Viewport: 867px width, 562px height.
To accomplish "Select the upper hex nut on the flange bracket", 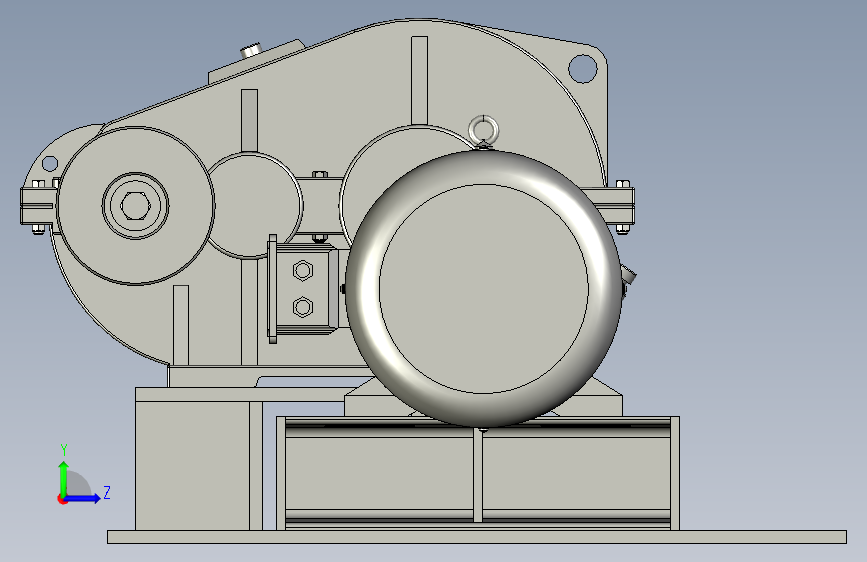I will coord(302,270).
